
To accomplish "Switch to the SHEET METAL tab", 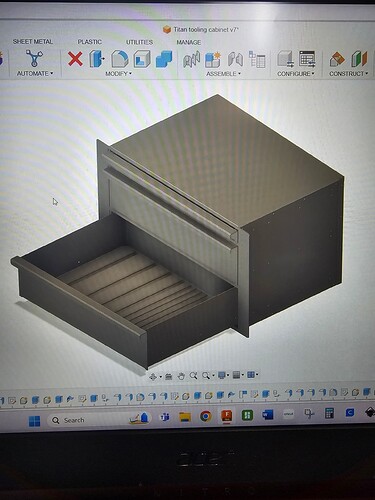I will coord(33,42).
